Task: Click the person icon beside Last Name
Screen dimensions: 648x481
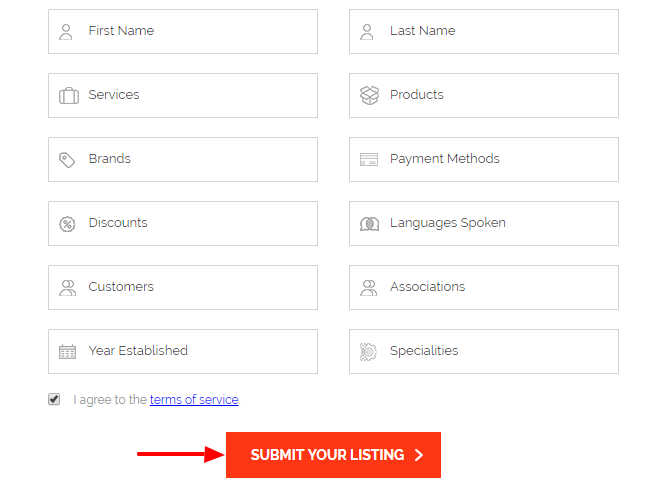Action: coord(367,32)
